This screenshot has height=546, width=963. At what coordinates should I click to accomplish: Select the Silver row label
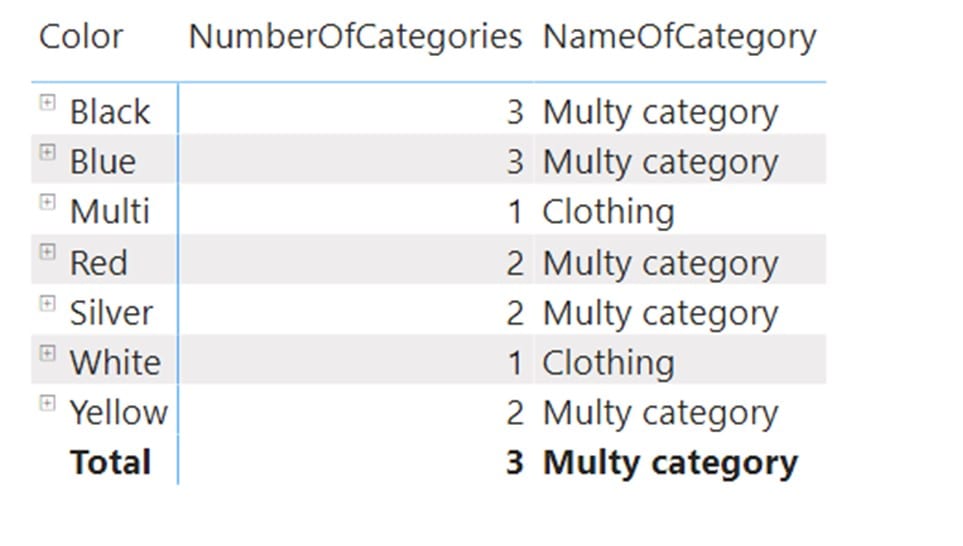(x=111, y=313)
